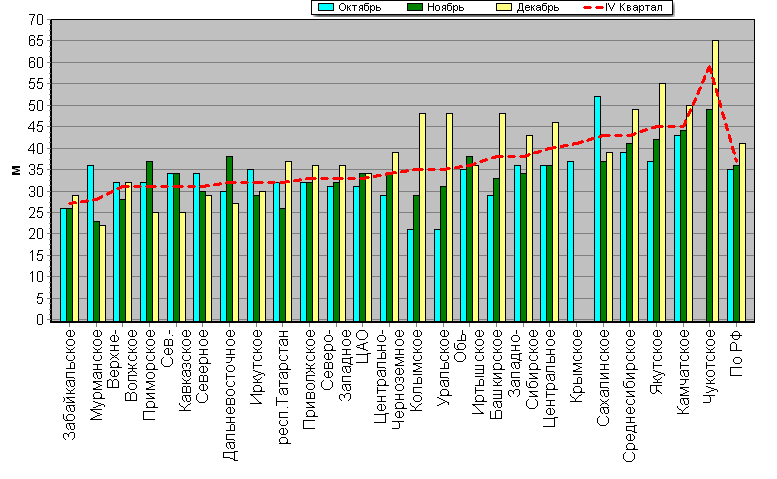Click the '70' y-axis value
Screen dimensions: 777x479
(36, 20)
